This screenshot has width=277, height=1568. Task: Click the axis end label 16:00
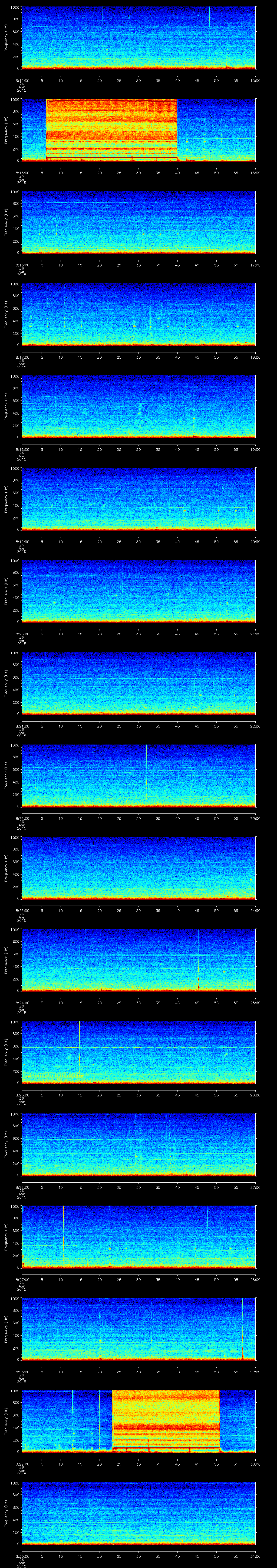point(255,173)
